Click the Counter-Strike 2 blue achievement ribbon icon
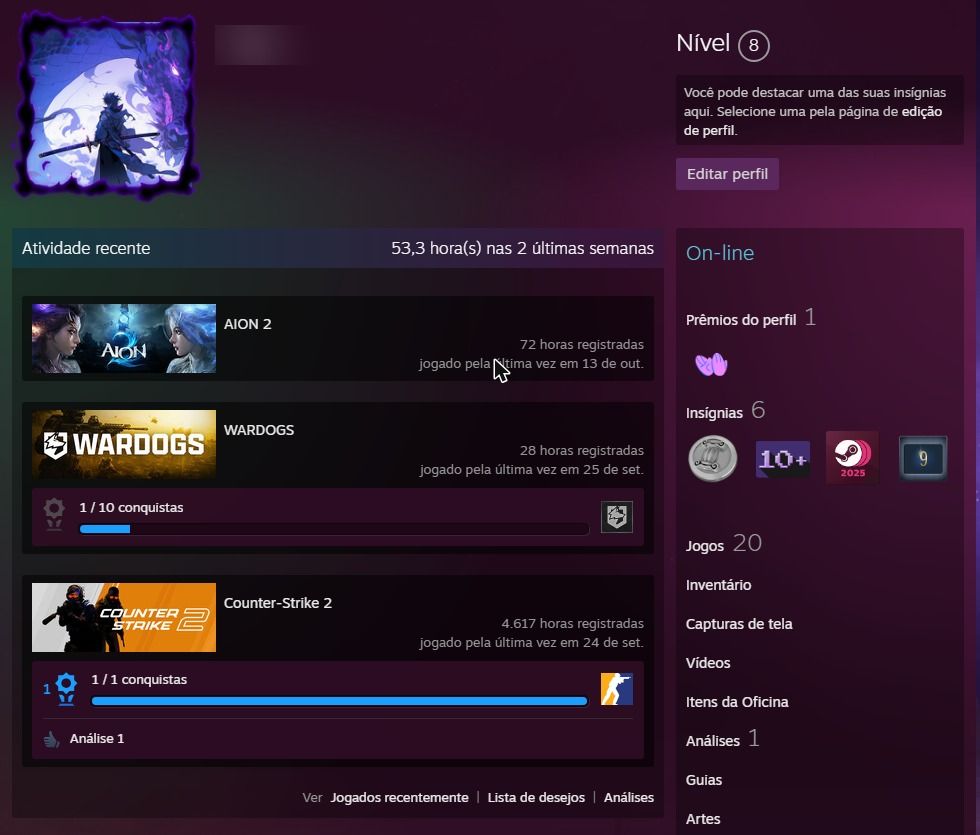Screen dimensions: 980x835 tap(66, 689)
